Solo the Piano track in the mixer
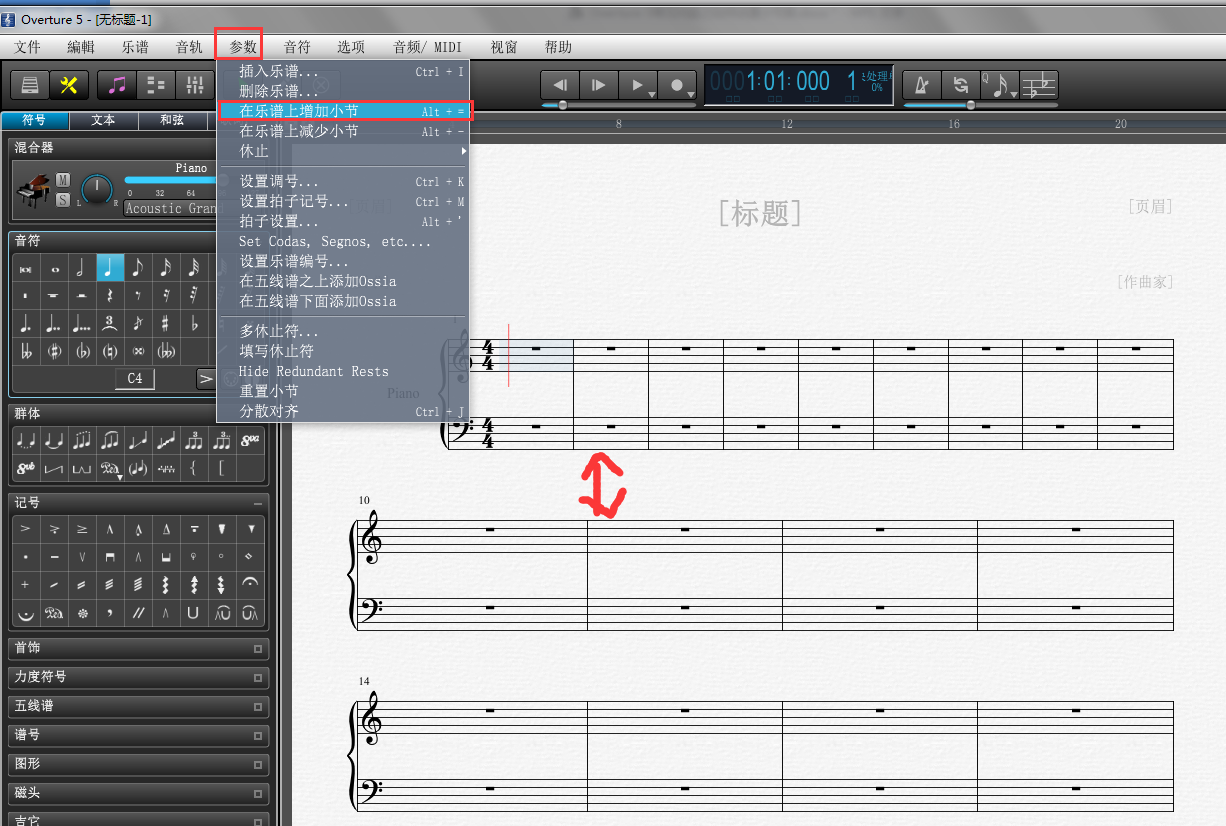The image size is (1226, 826). pyautogui.click(x=62, y=198)
